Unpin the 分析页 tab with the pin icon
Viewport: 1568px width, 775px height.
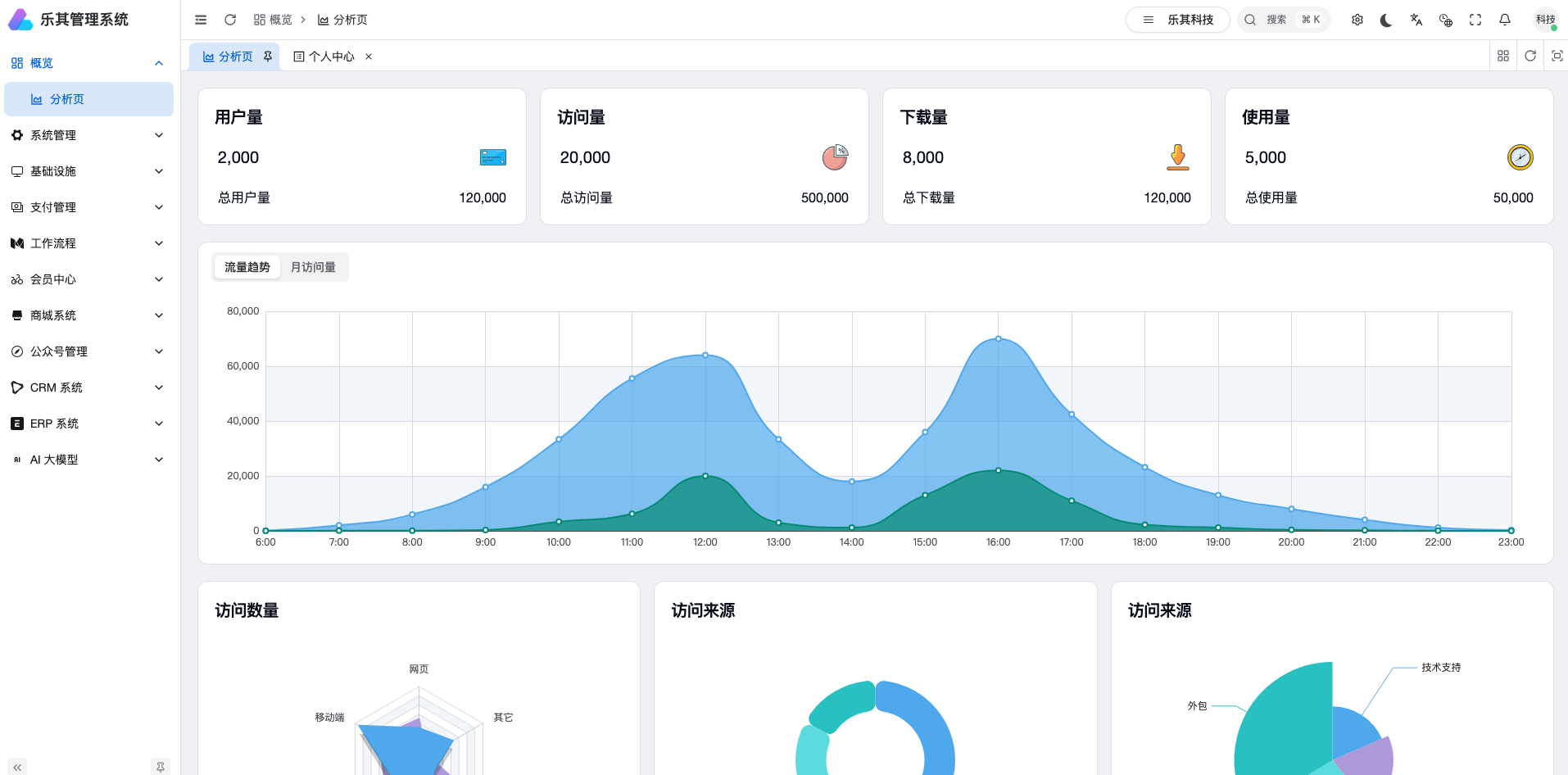point(268,57)
